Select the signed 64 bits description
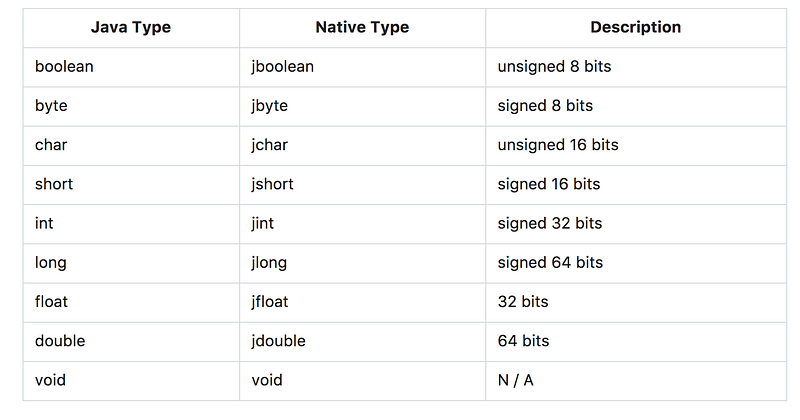Screen dimensions: 800x420 click(550, 262)
